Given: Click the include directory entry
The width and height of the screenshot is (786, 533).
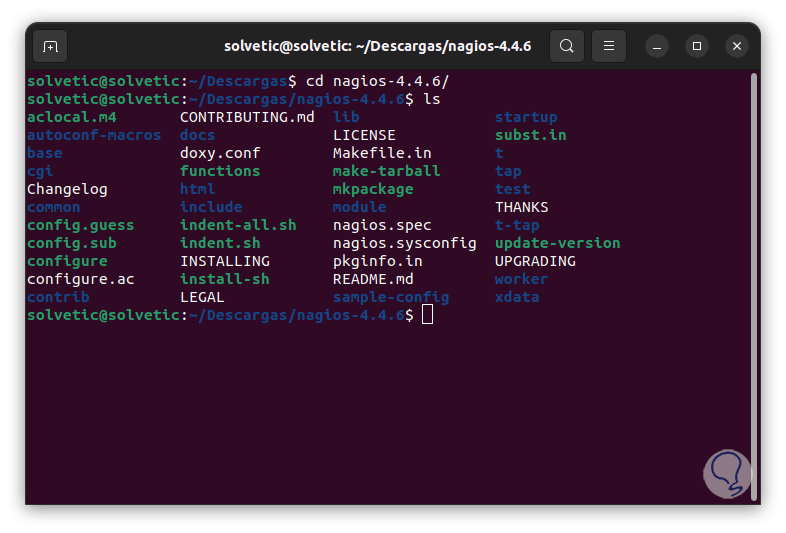Looking at the screenshot, I should pyautogui.click(x=211, y=208).
